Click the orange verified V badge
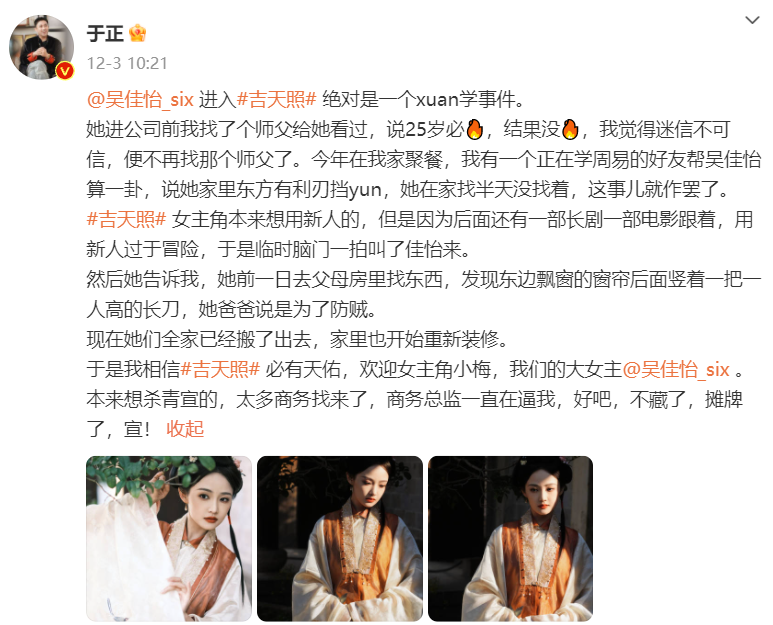This screenshot has width=773, height=625. pyautogui.click(x=65, y=71)
